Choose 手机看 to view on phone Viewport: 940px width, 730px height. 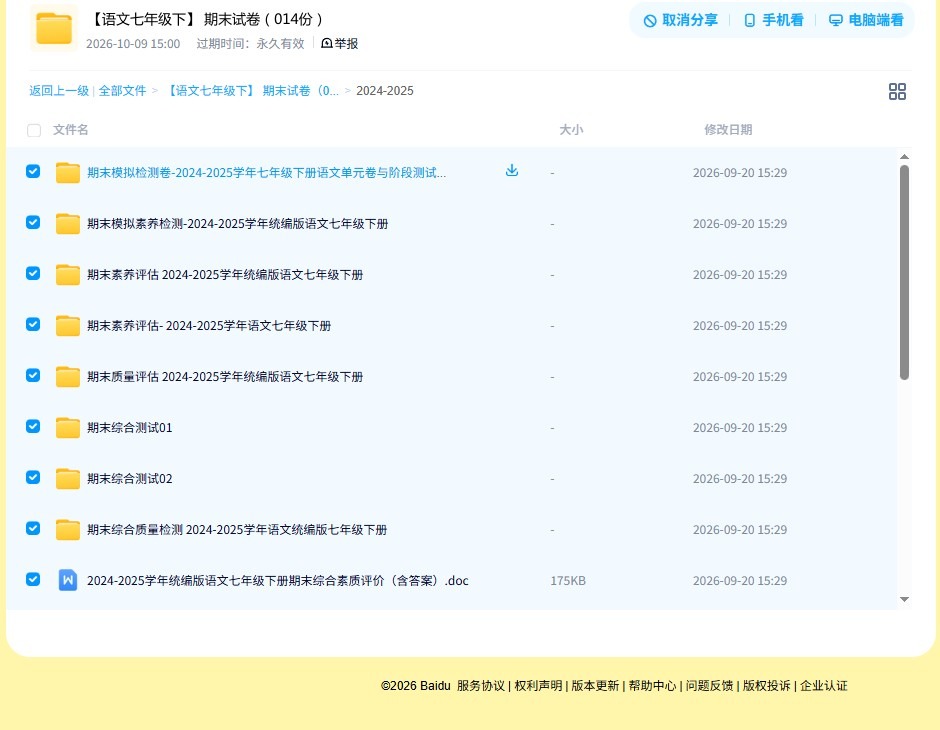click(x=773, y=20)
